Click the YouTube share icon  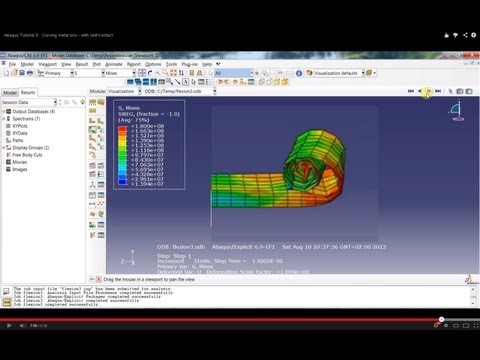click(465, 35)
